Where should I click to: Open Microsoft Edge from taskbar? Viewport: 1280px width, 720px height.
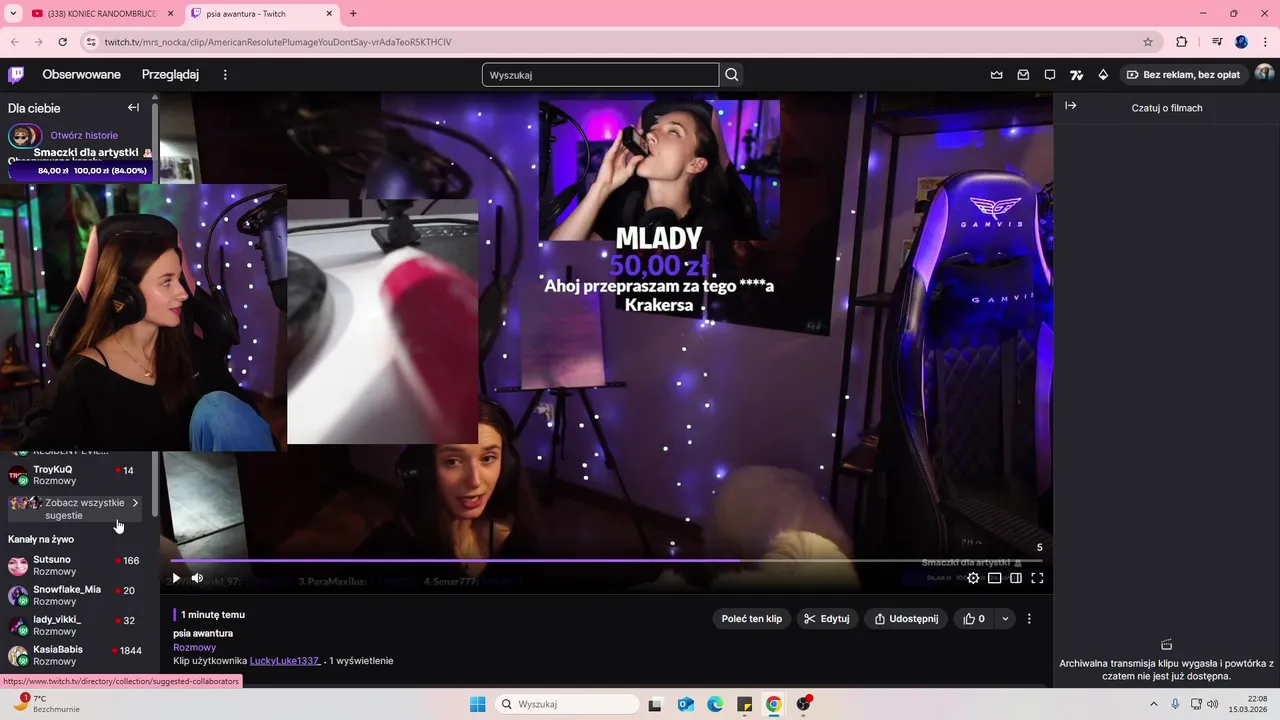[715, 704]
